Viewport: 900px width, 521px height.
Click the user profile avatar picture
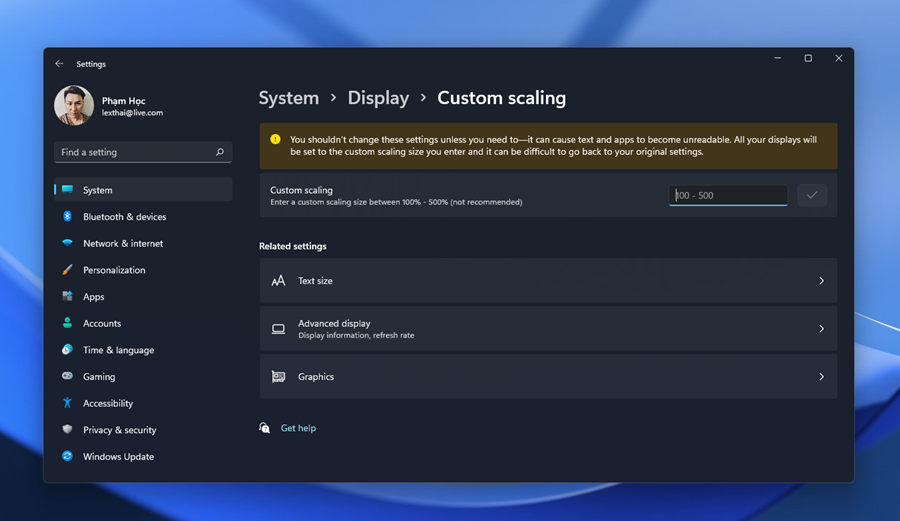(74, 105)
